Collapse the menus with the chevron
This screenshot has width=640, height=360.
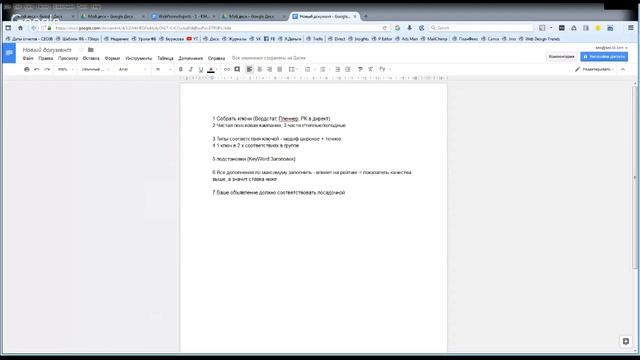point(623,69)
